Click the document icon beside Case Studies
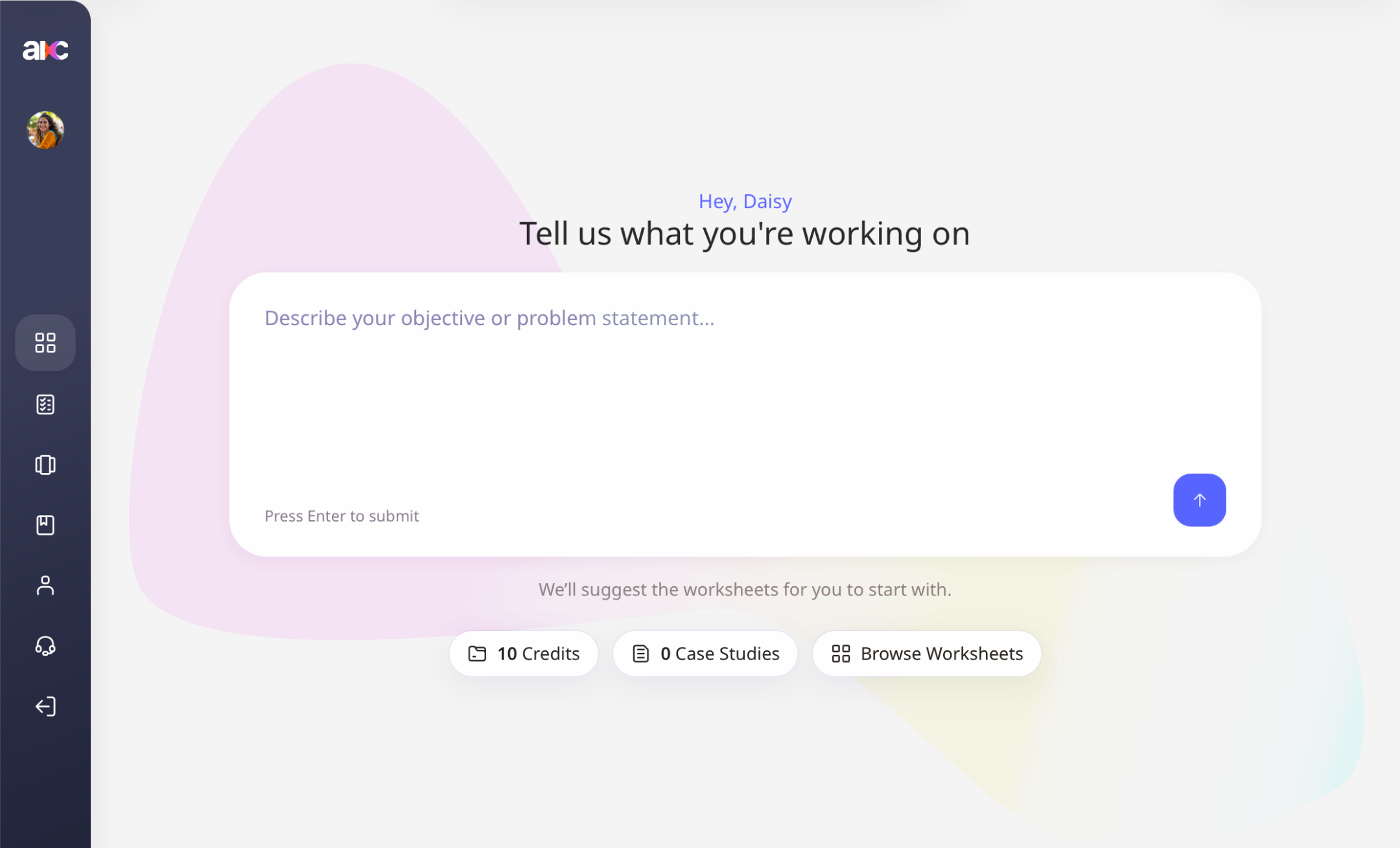This screenshot has width=1400, height=848. click(640, 654)
